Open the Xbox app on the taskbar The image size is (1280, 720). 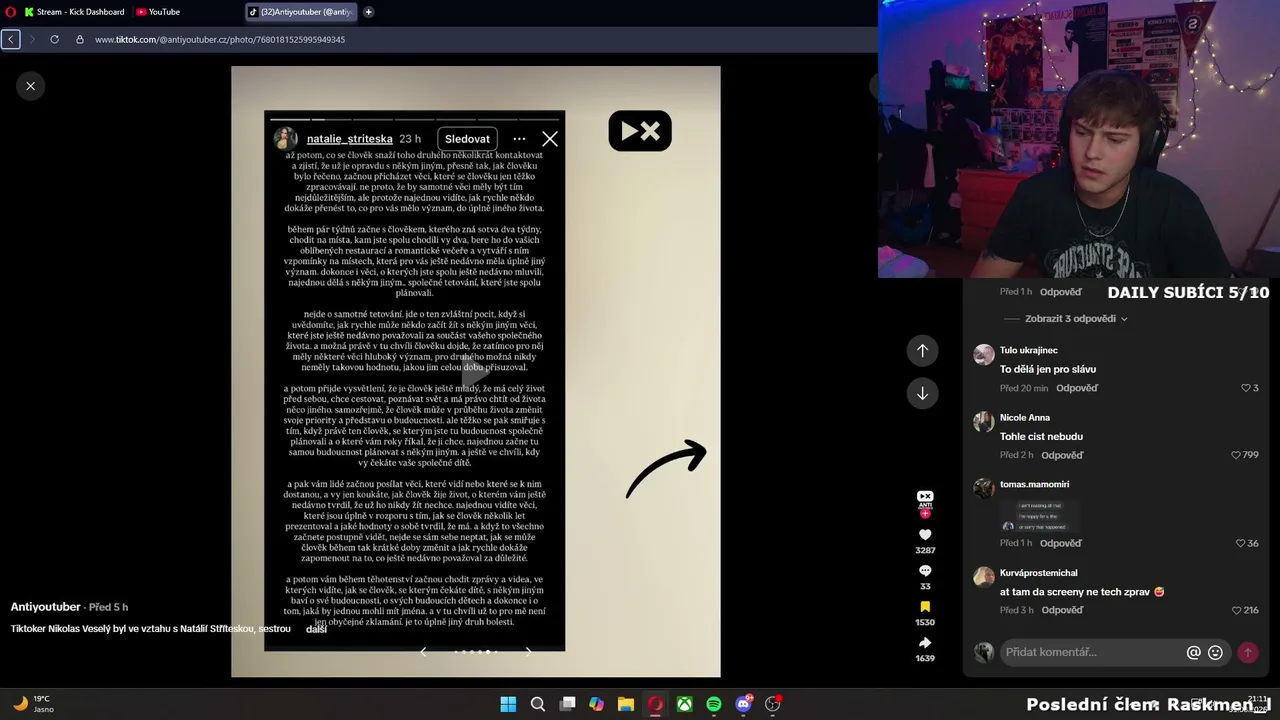(684, 704)
